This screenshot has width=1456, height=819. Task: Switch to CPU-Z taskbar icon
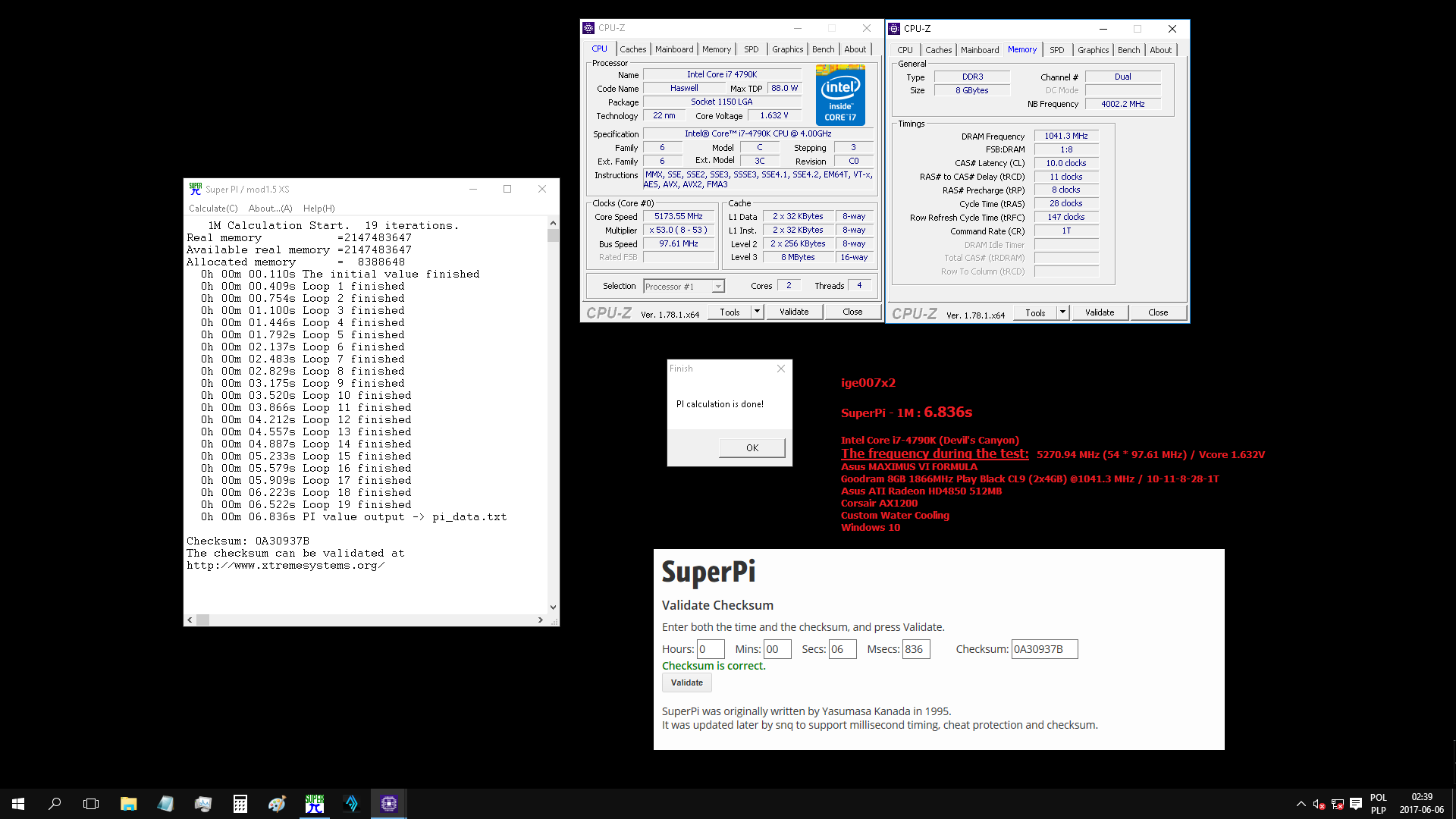point(388,804)
